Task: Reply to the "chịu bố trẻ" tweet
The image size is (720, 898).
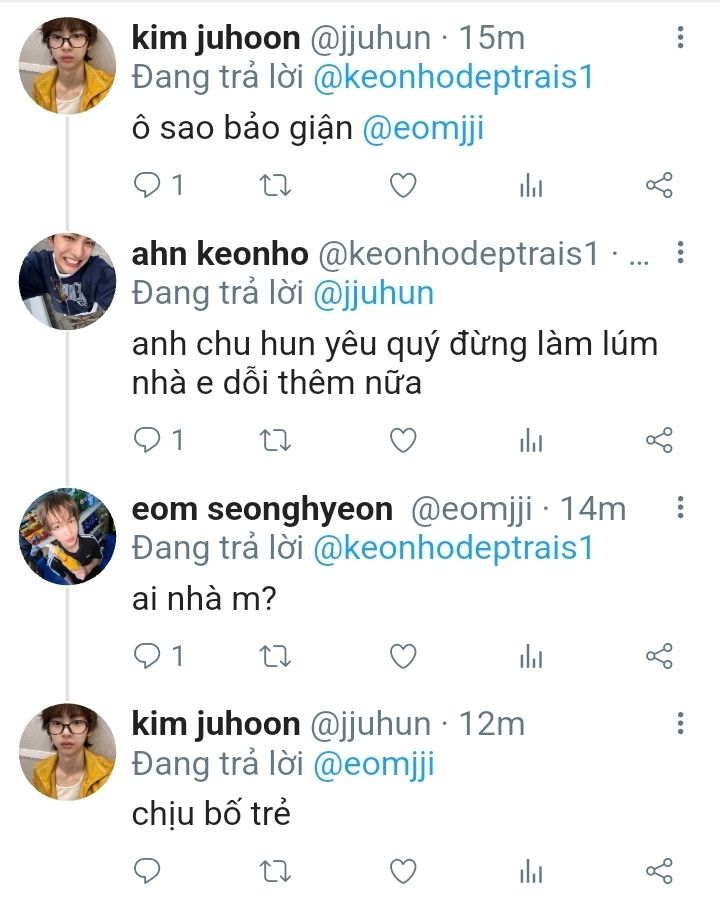Action: (x=147, y=871)
